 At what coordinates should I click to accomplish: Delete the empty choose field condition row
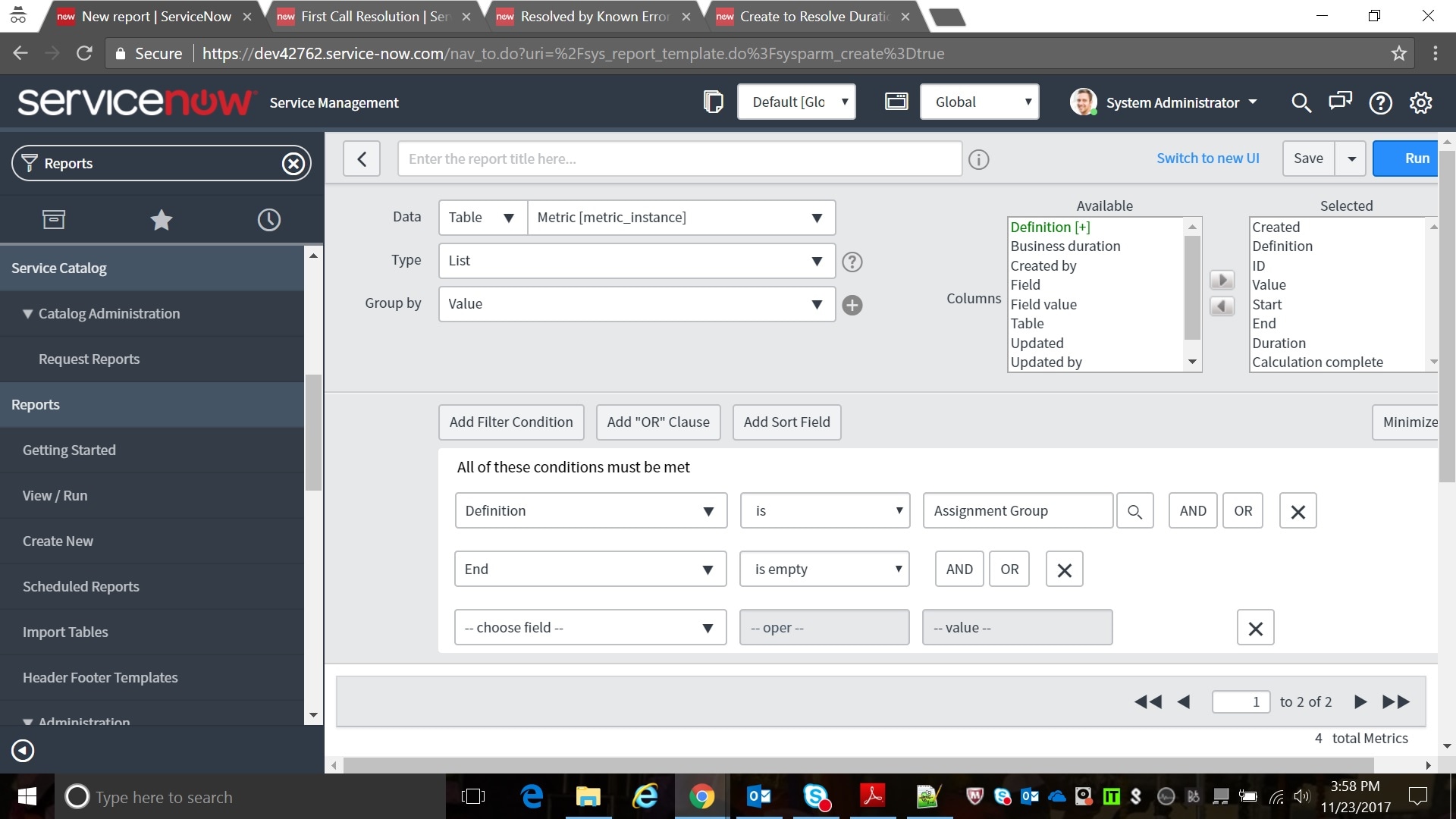pyautogui.click(x=1255, y=628)
